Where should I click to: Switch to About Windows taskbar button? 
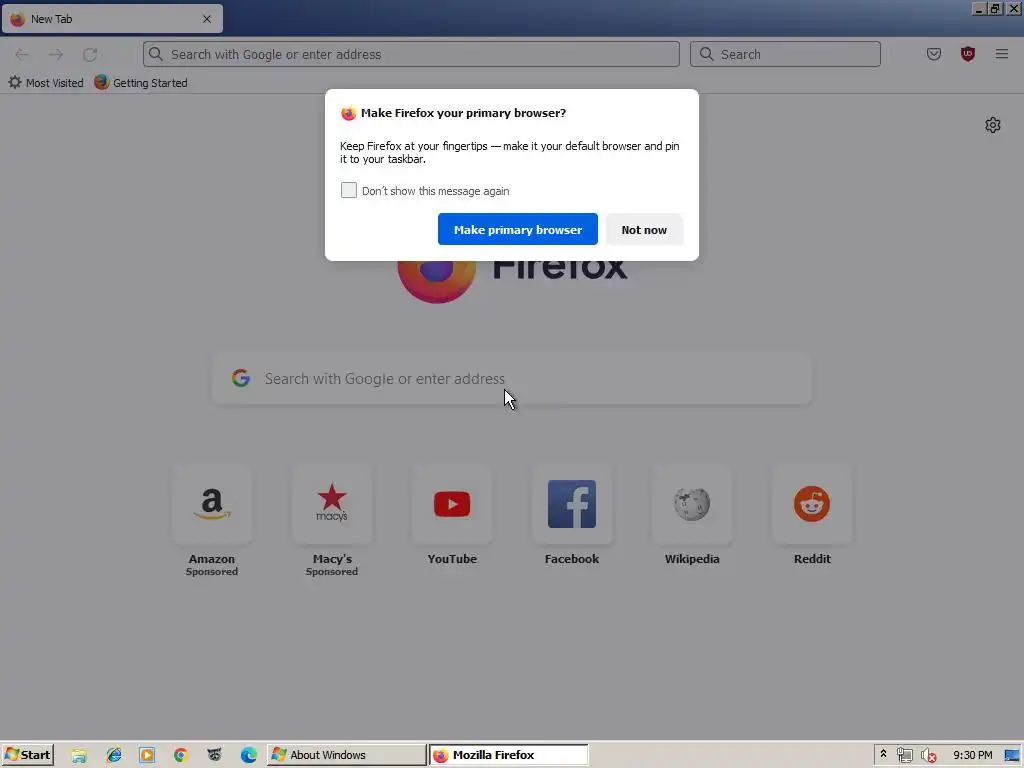point(346,755)
